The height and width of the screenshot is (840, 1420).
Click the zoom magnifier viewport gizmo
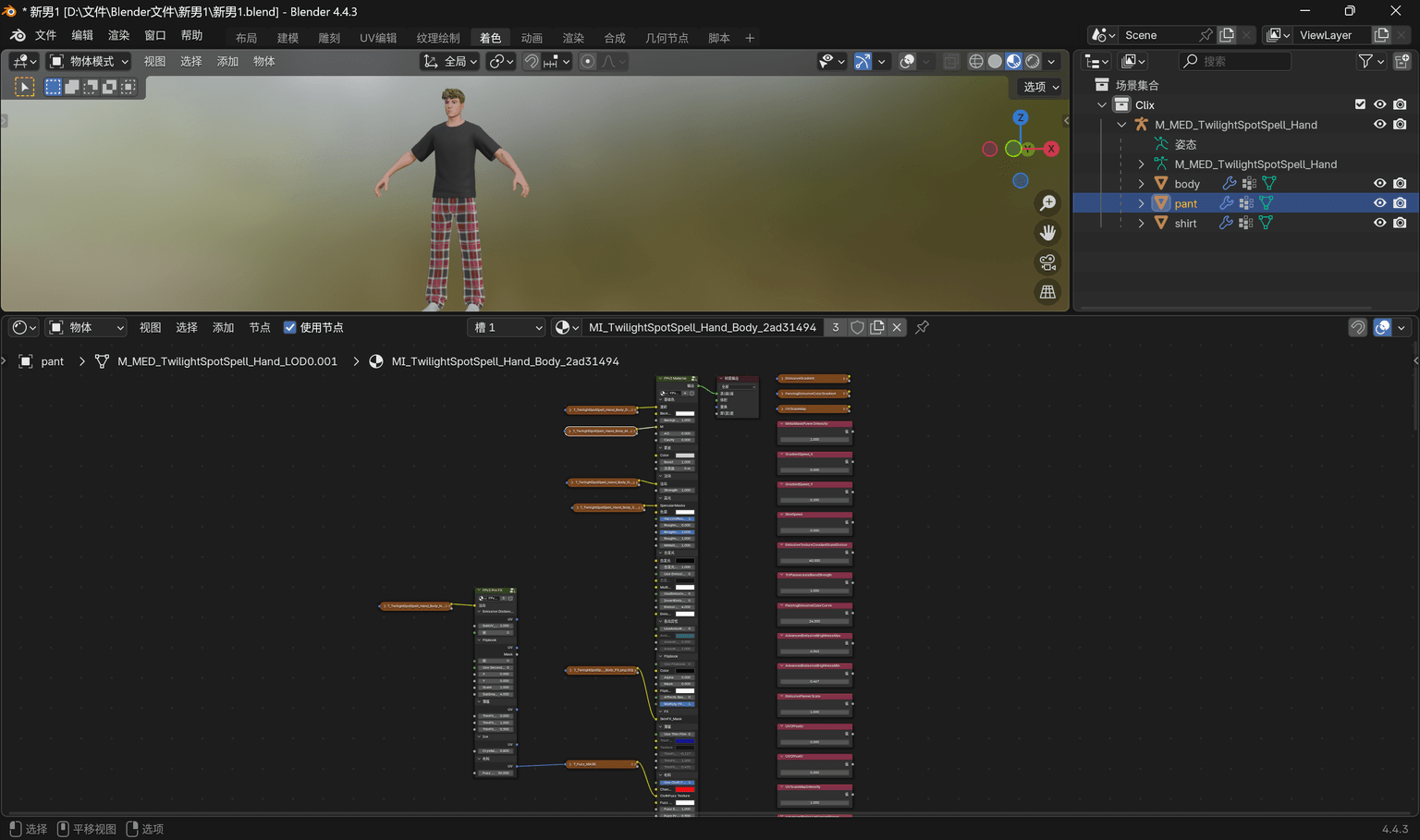(1047, 203)
